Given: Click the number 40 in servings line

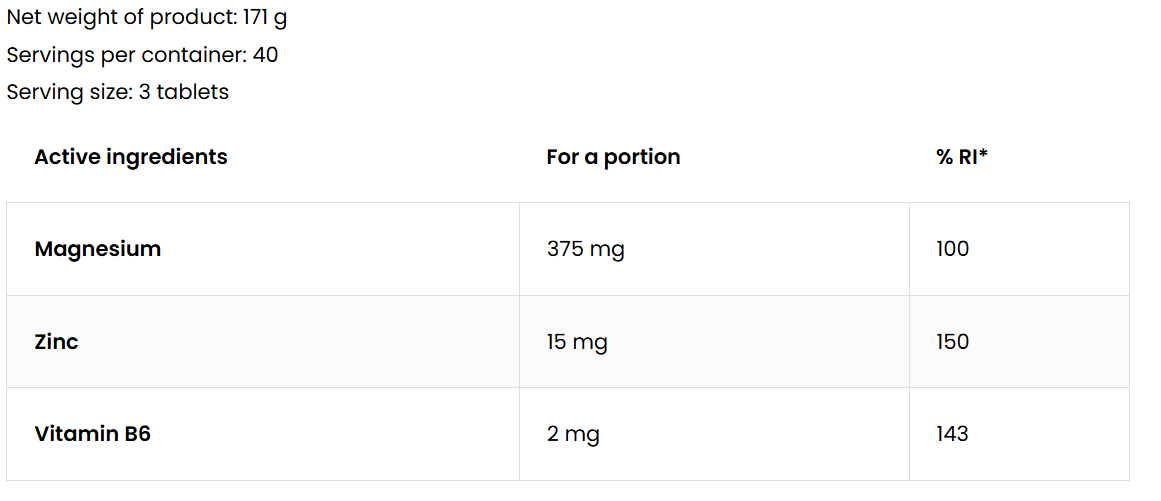Looking at the screenshot, I should pyautogui.click(x=265, y=55).
